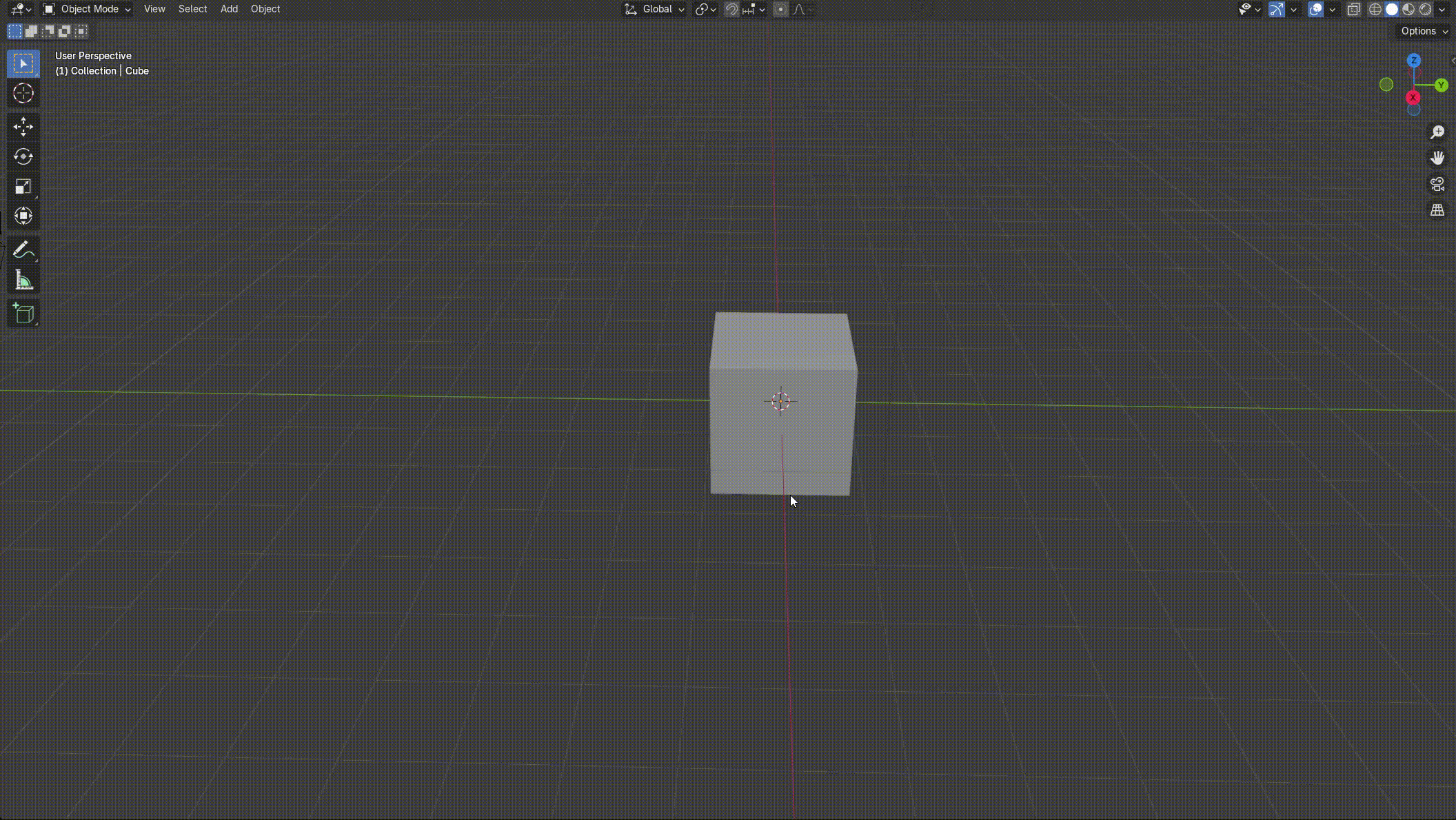The height and width of the screenshot is (820, 1456).
Task: Click the 3D cursor at cube center
Action: (780, 401)
